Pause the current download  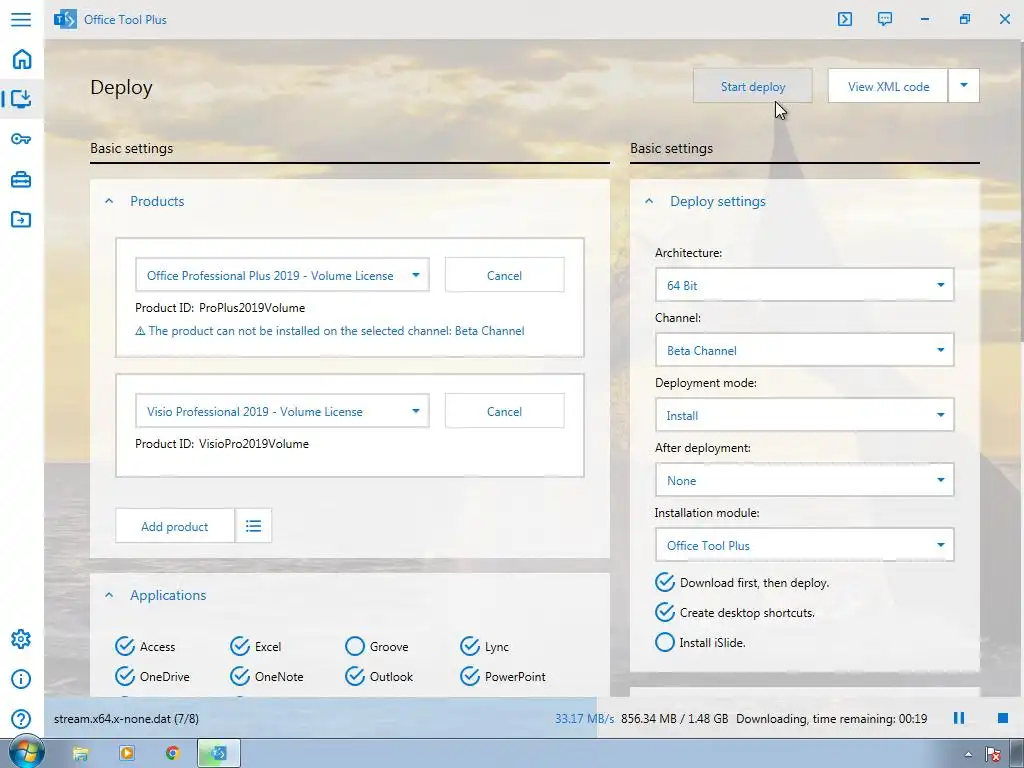tap(959, 718)
